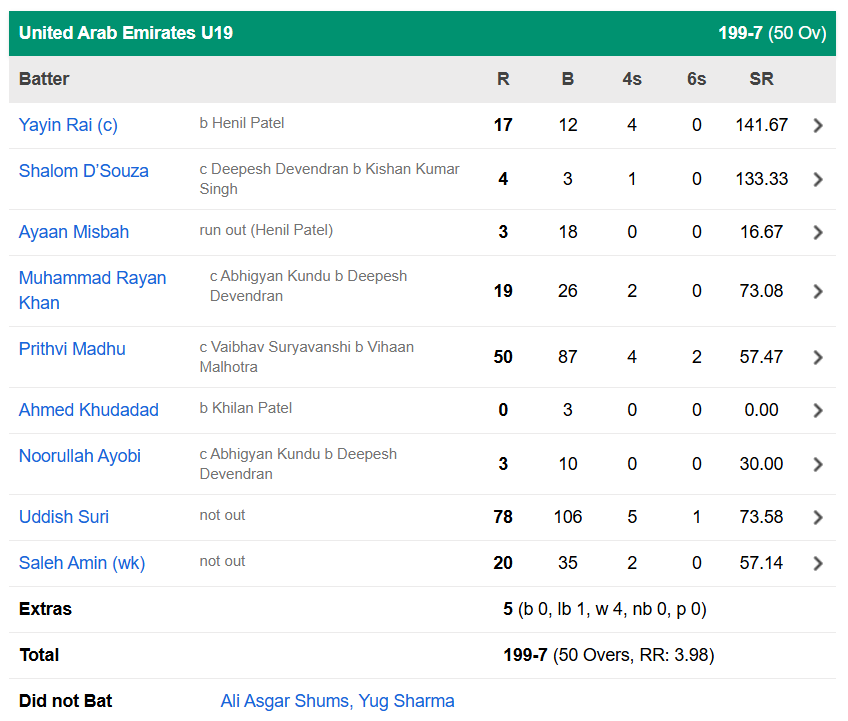This screenshot has width=848, height=721.
Task: Open Uddish Suri's player profile
Action: pyautogui.click(x=64, y=517)
